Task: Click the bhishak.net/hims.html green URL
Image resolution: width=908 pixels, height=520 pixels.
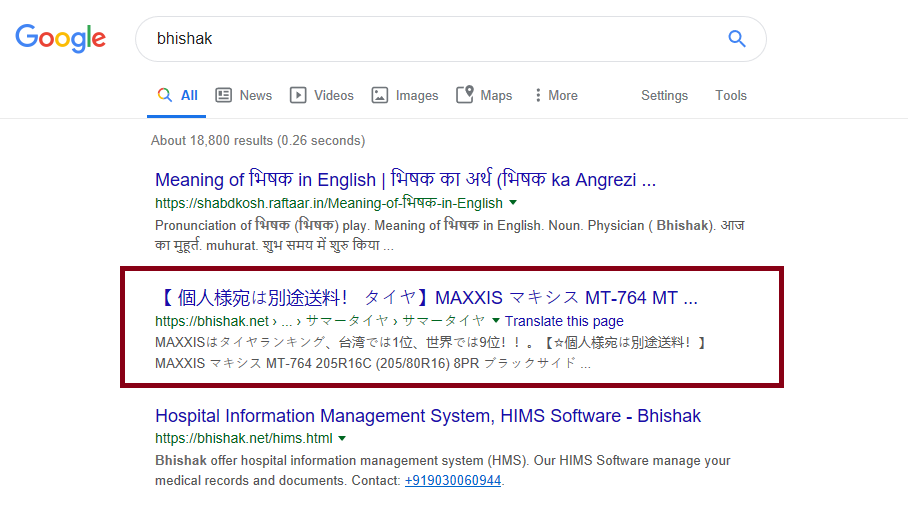Action: [x=244, y=438]
